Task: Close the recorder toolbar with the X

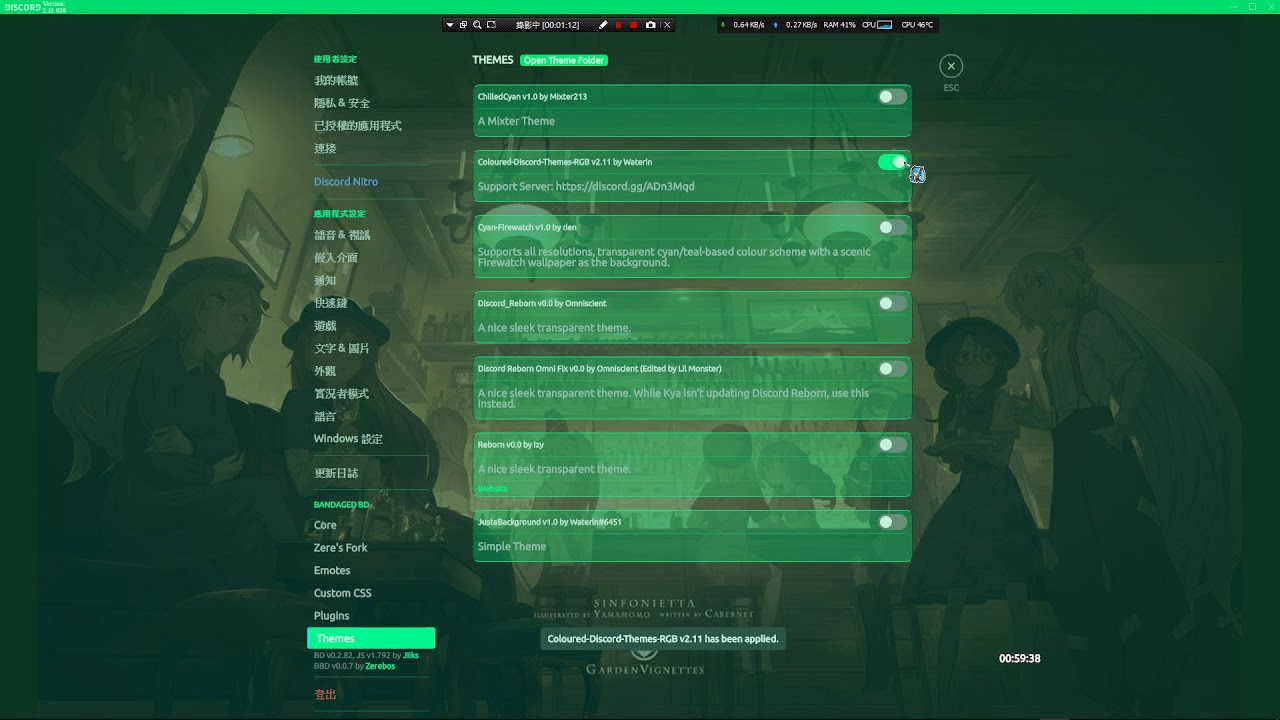Action: [x=667, y=25]
